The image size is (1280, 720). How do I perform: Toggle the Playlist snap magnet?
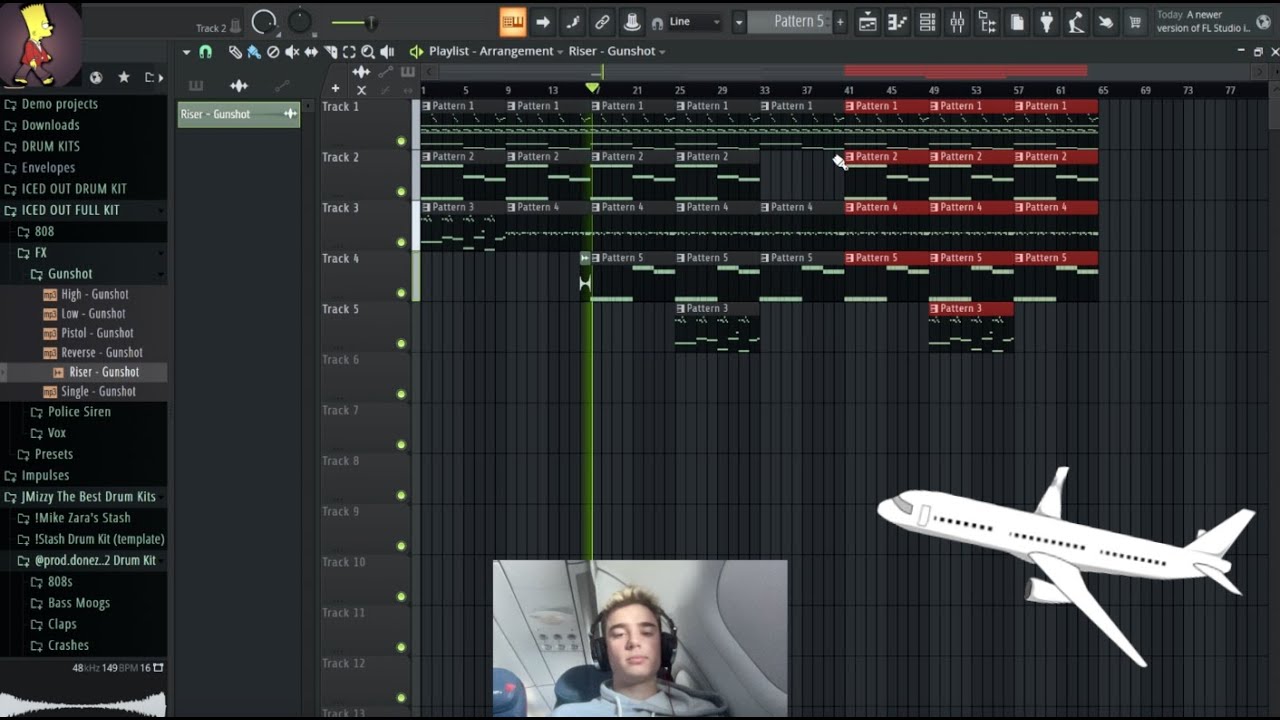[205, 52]
